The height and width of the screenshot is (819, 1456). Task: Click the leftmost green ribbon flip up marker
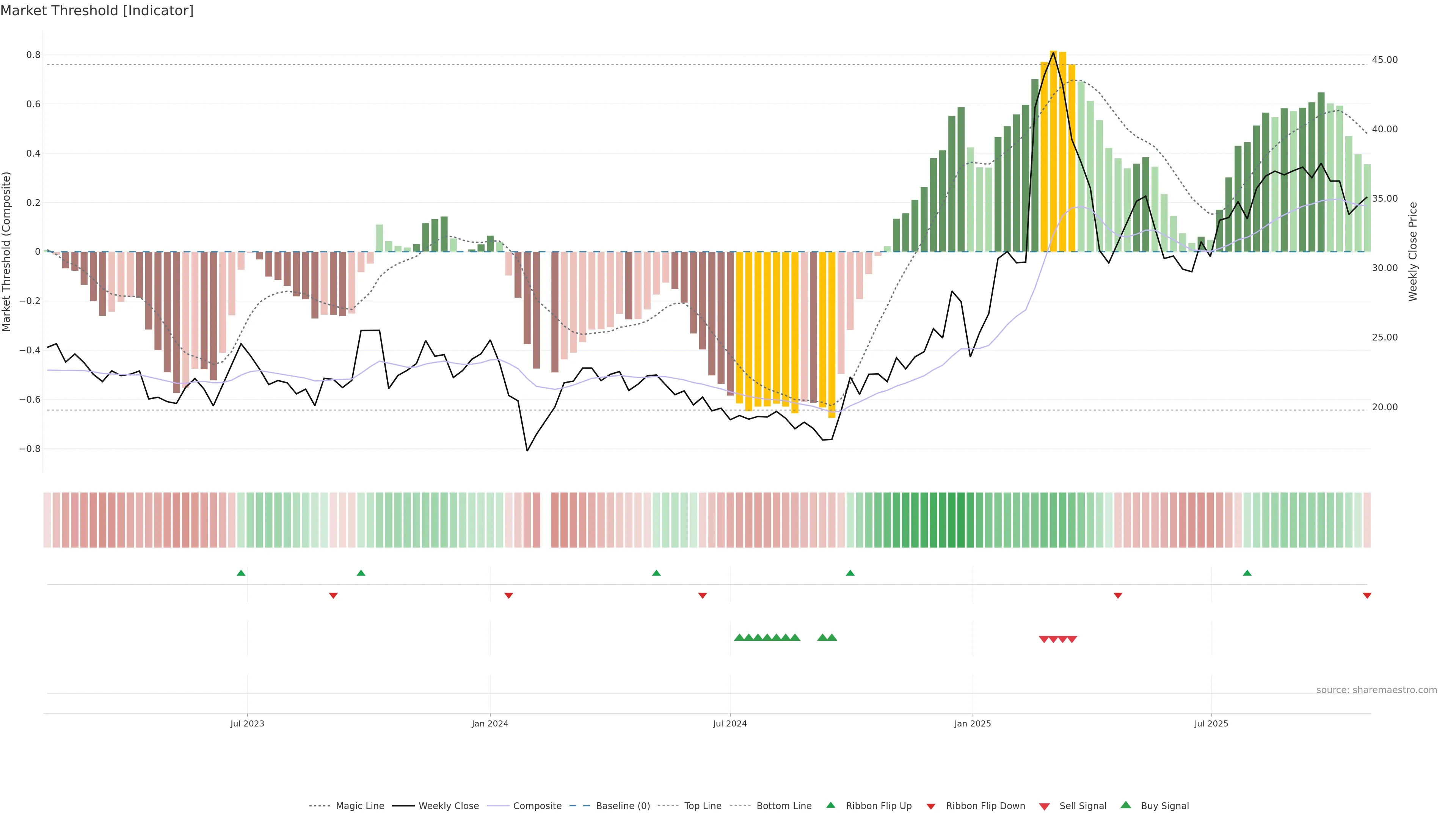[241, 573]
